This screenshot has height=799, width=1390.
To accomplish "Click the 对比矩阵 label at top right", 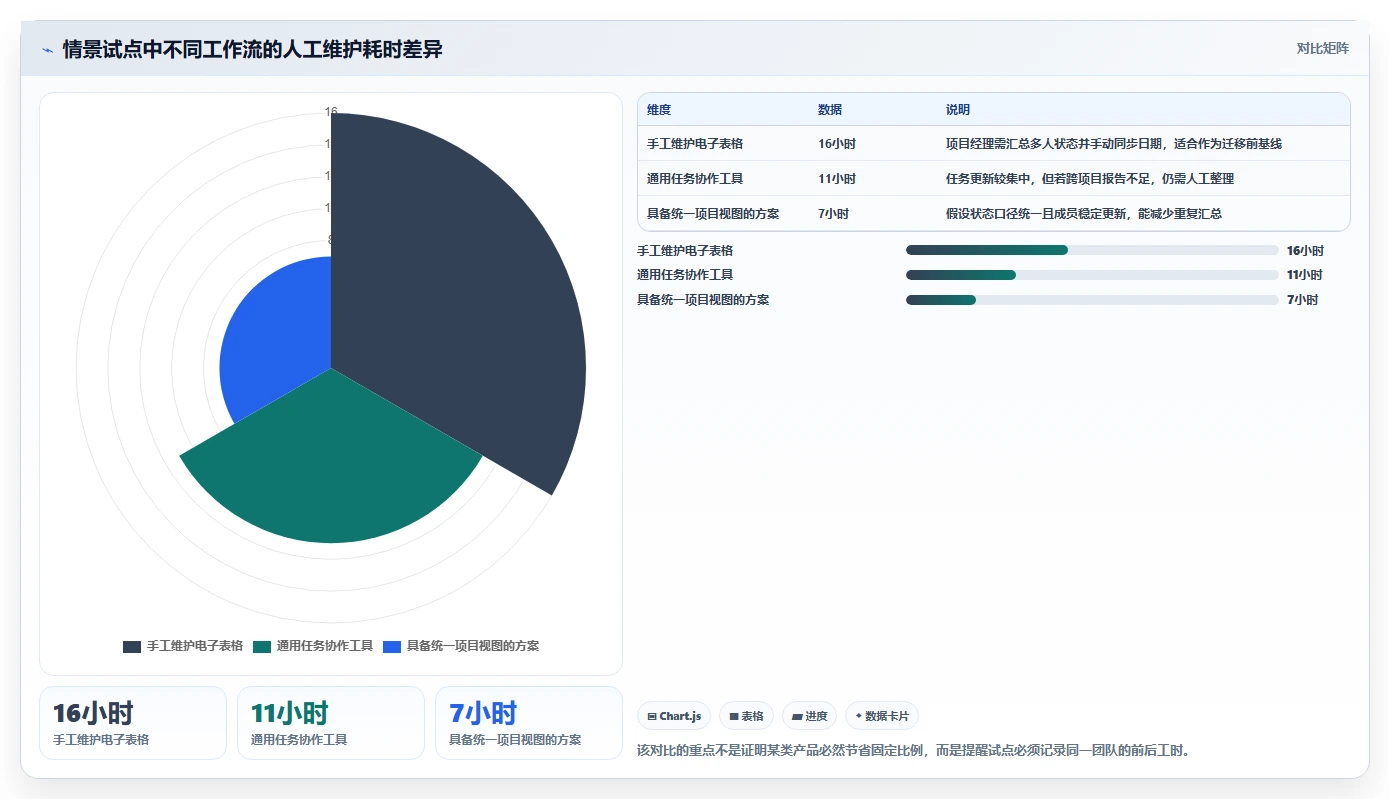I will (1322, 48).
